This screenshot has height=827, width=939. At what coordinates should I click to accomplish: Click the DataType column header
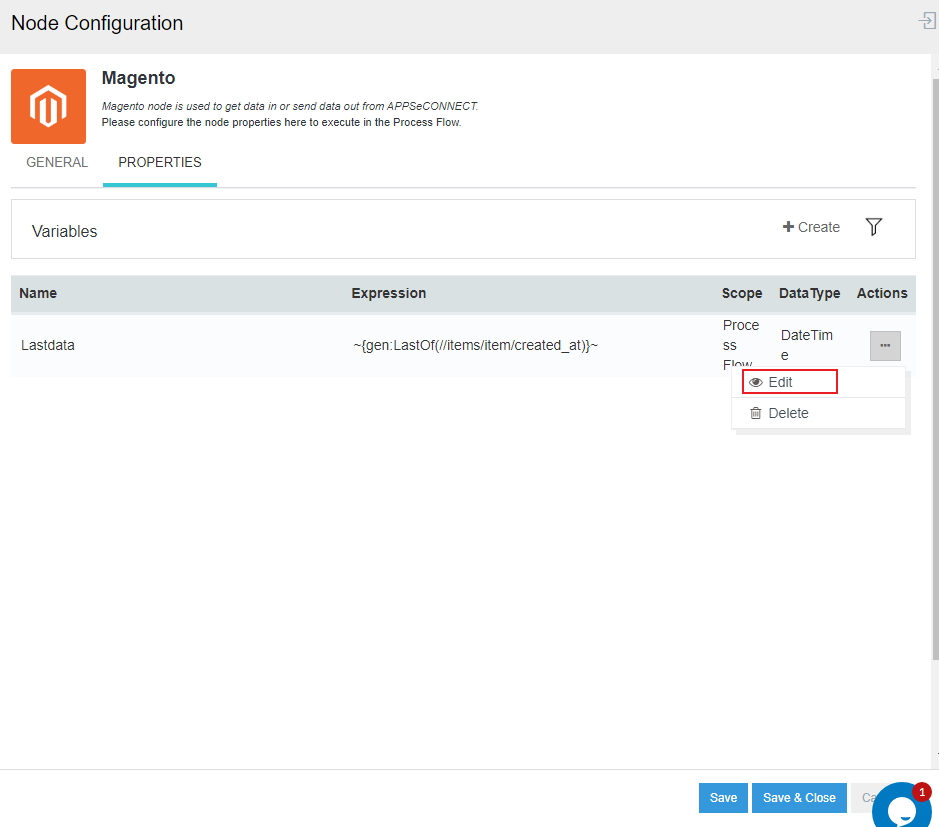tap(809, 293)
